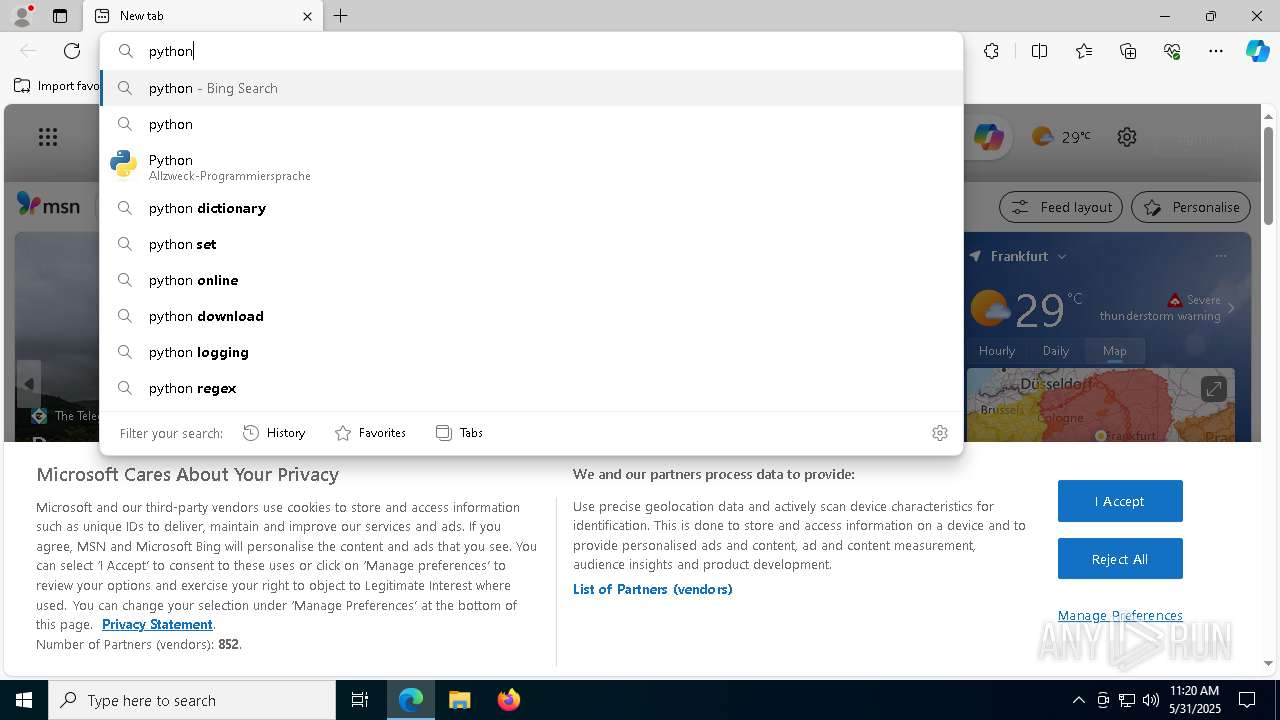Switch to the Hourly weather tab
Viewport: 1280px width, 720px height.
[x=997, y=351]
